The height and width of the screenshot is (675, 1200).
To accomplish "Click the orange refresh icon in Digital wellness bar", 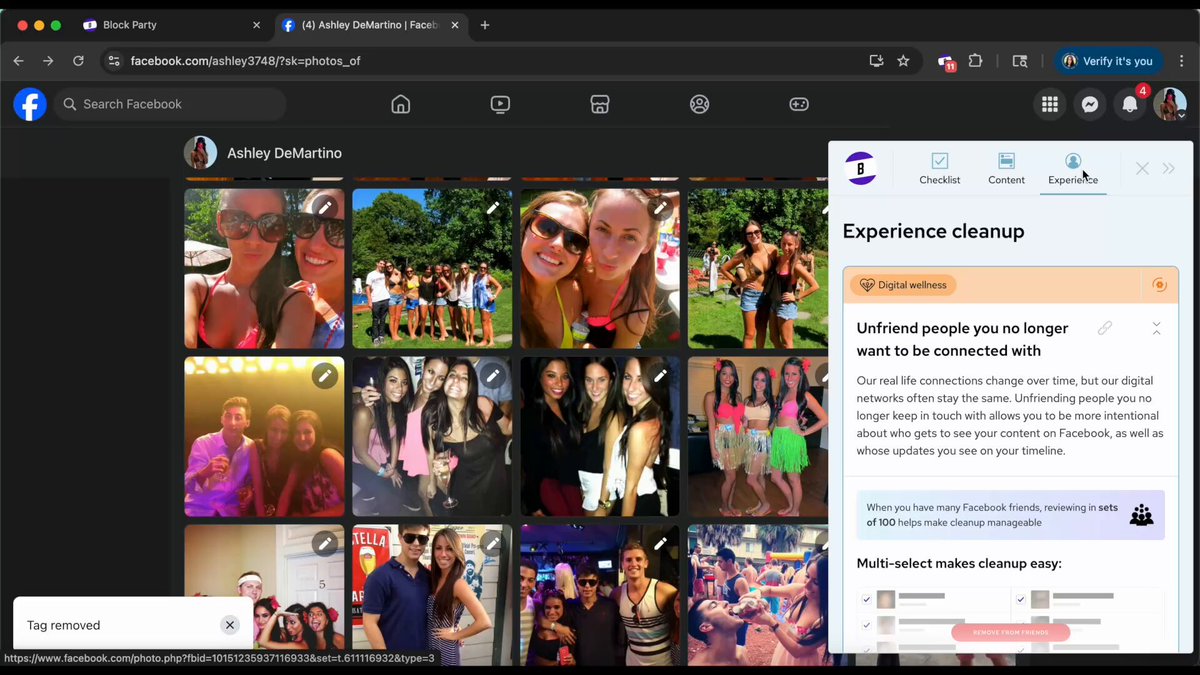I will pos(1160,285).
